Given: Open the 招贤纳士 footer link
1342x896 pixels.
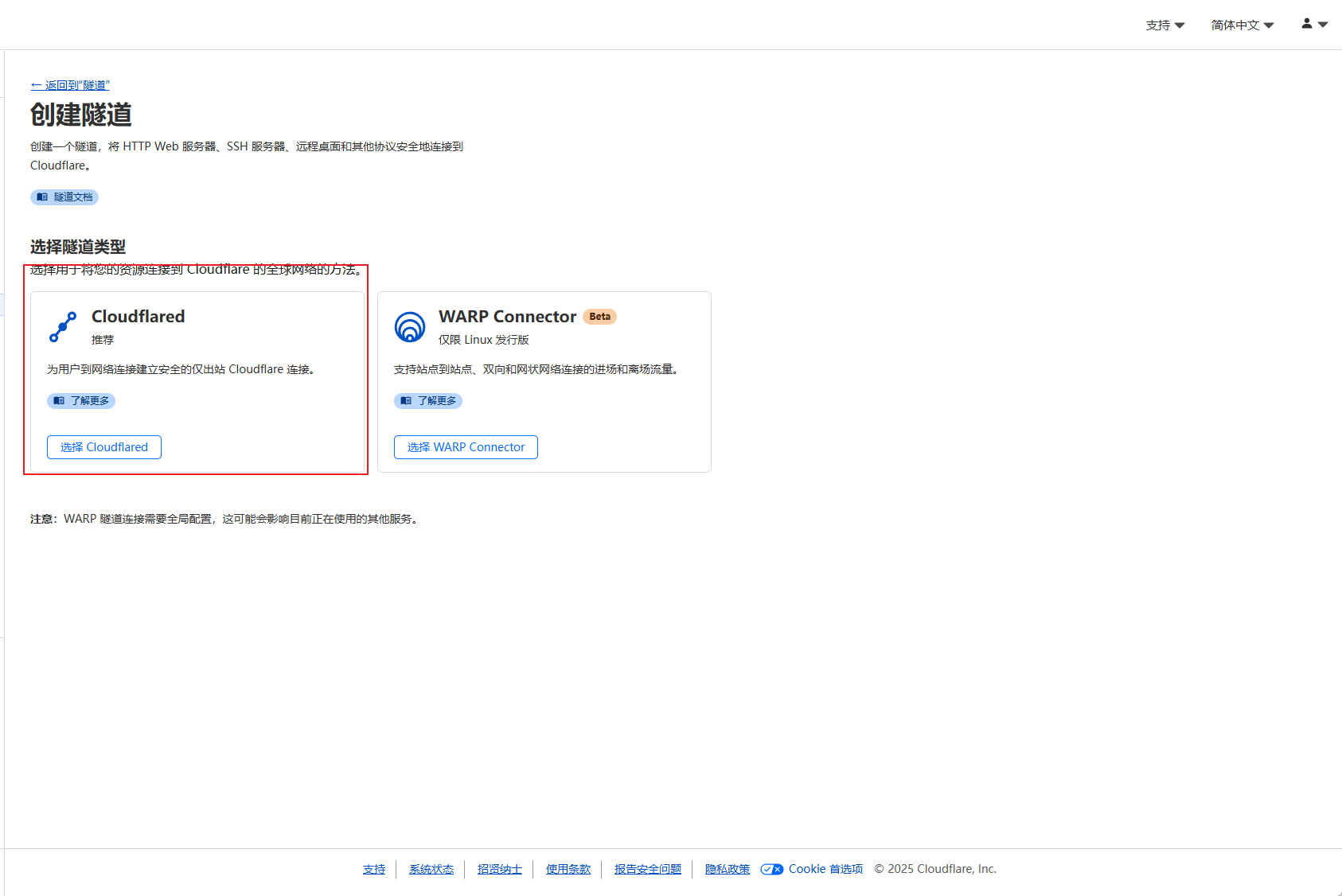Looking at the screenshot, I should 499,869.
